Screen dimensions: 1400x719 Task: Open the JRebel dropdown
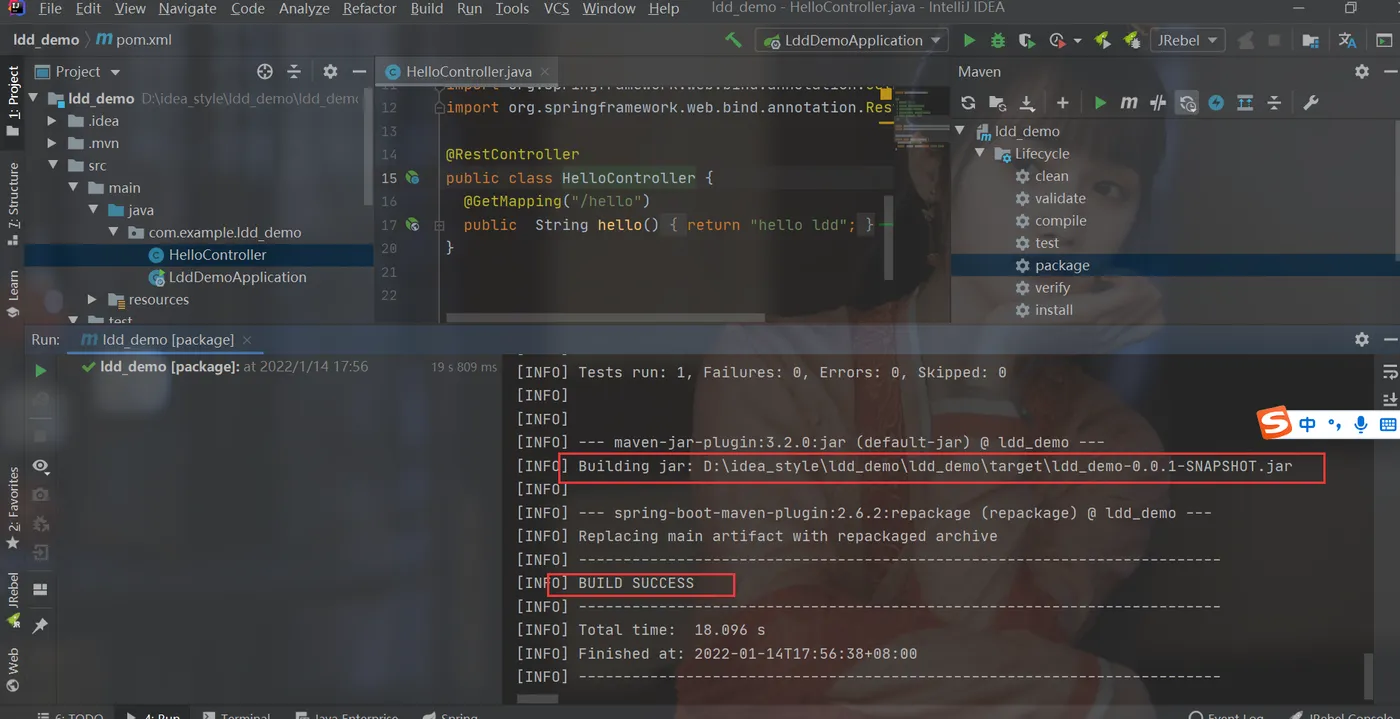tap(1188, 40)
